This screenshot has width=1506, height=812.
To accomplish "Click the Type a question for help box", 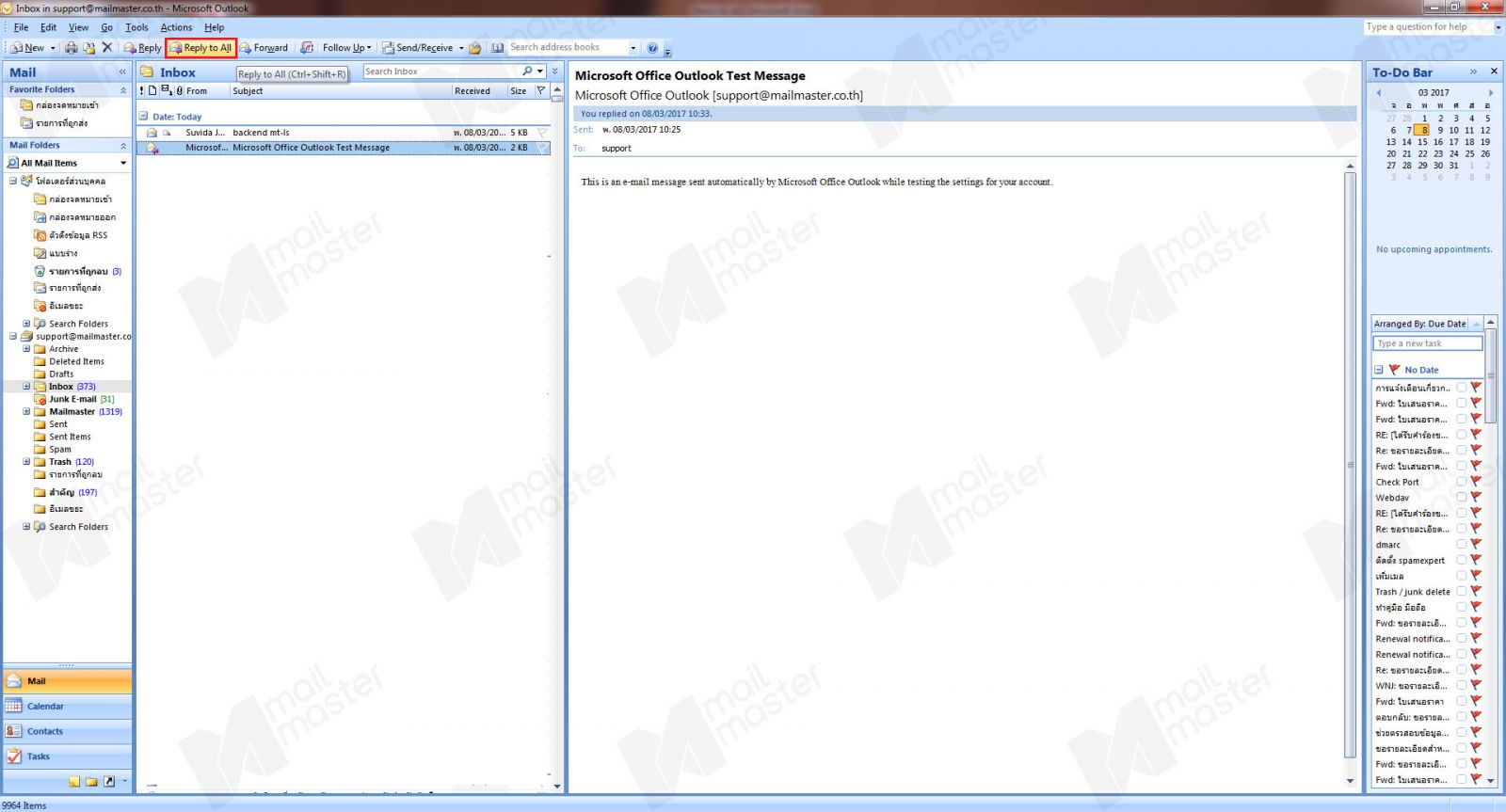I will tap(1428, 27).
